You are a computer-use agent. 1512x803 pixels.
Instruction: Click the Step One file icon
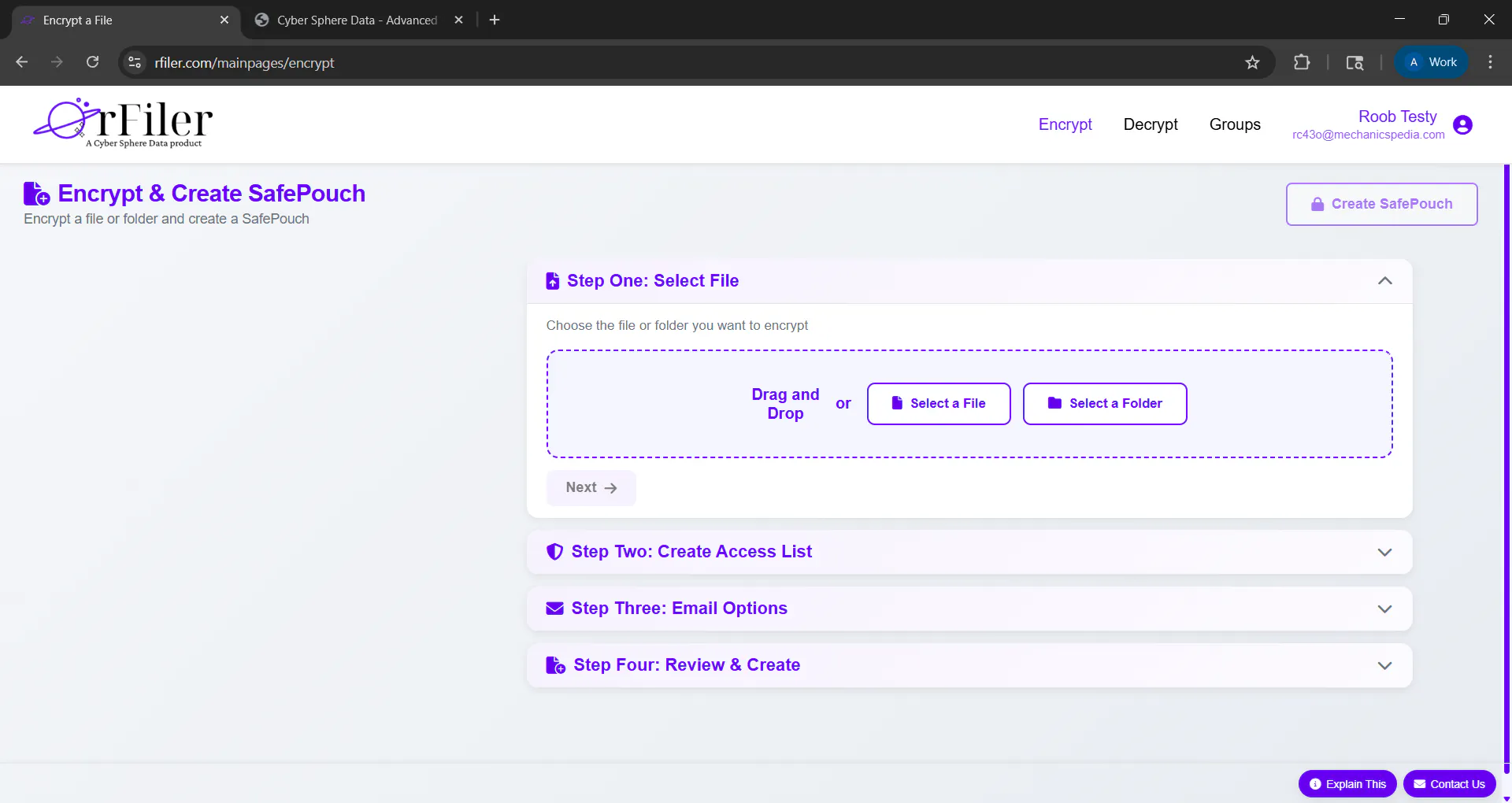click(x=553, y=281)
